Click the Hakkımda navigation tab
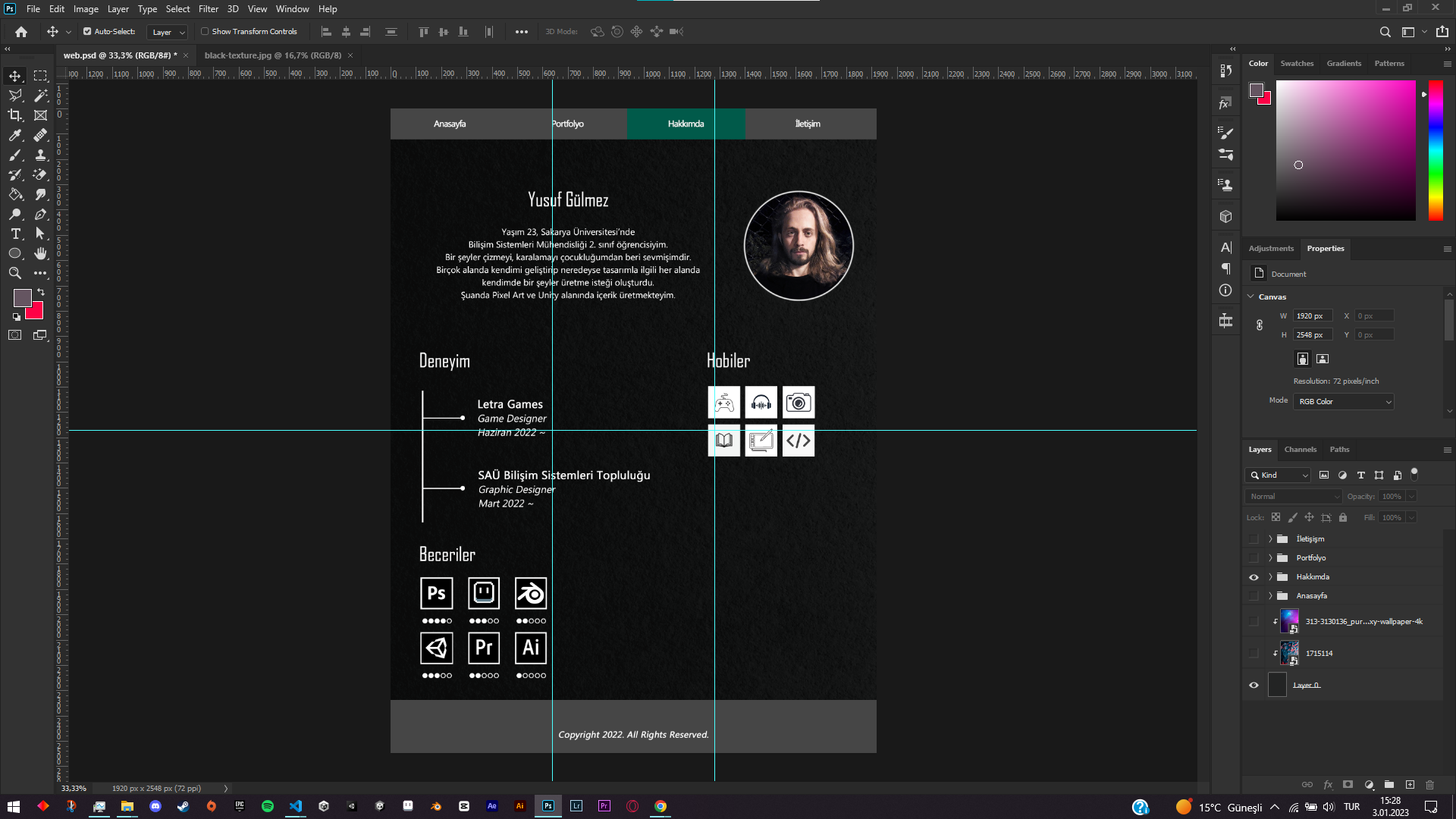1456x819 pixels. [x=686, y=123]
